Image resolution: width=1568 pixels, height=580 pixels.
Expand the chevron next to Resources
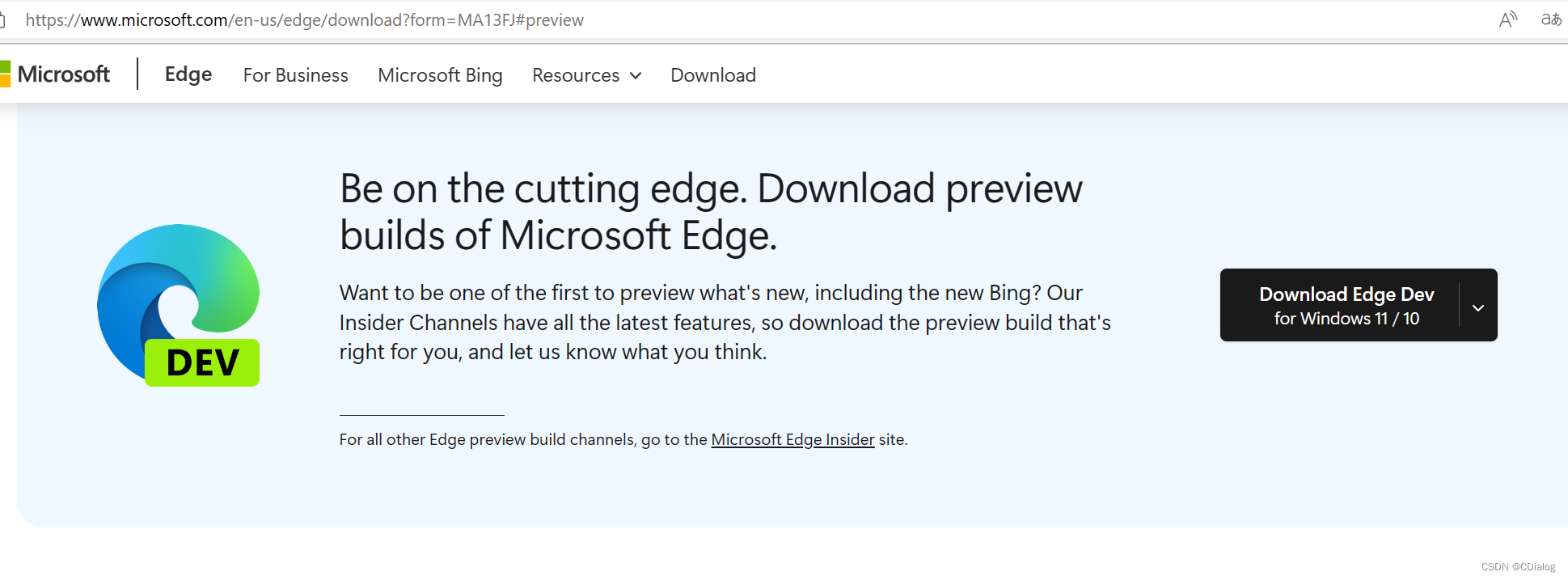click(x=636, y=75)
